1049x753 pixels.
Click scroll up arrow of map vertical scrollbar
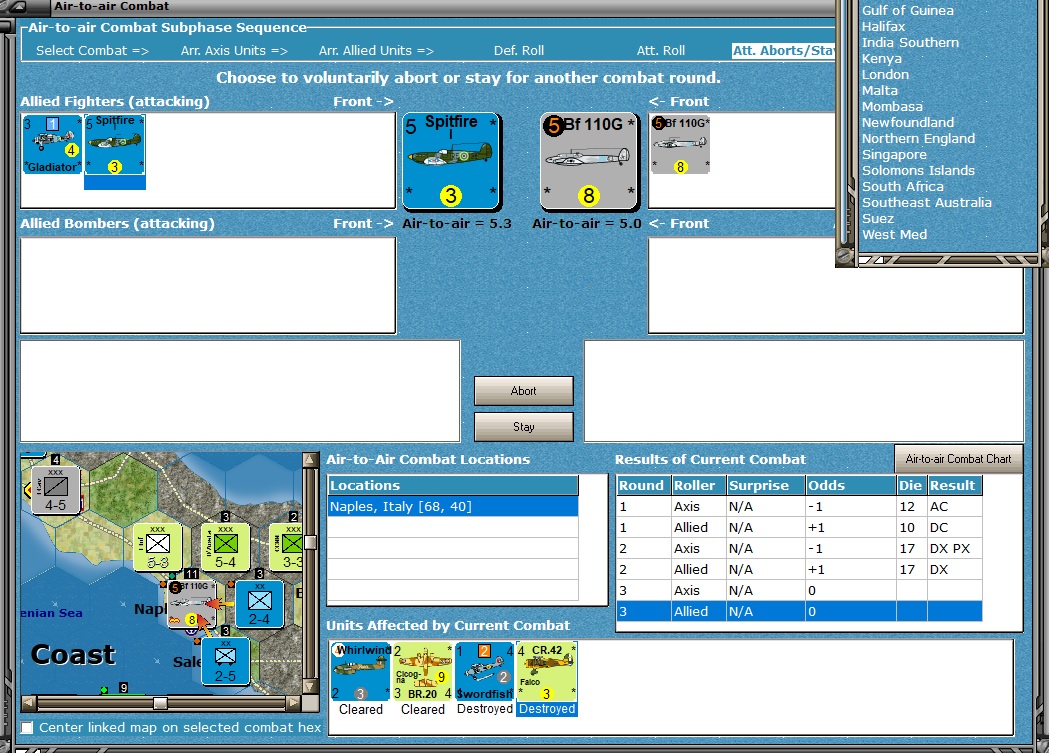click(x=310, y=459)
